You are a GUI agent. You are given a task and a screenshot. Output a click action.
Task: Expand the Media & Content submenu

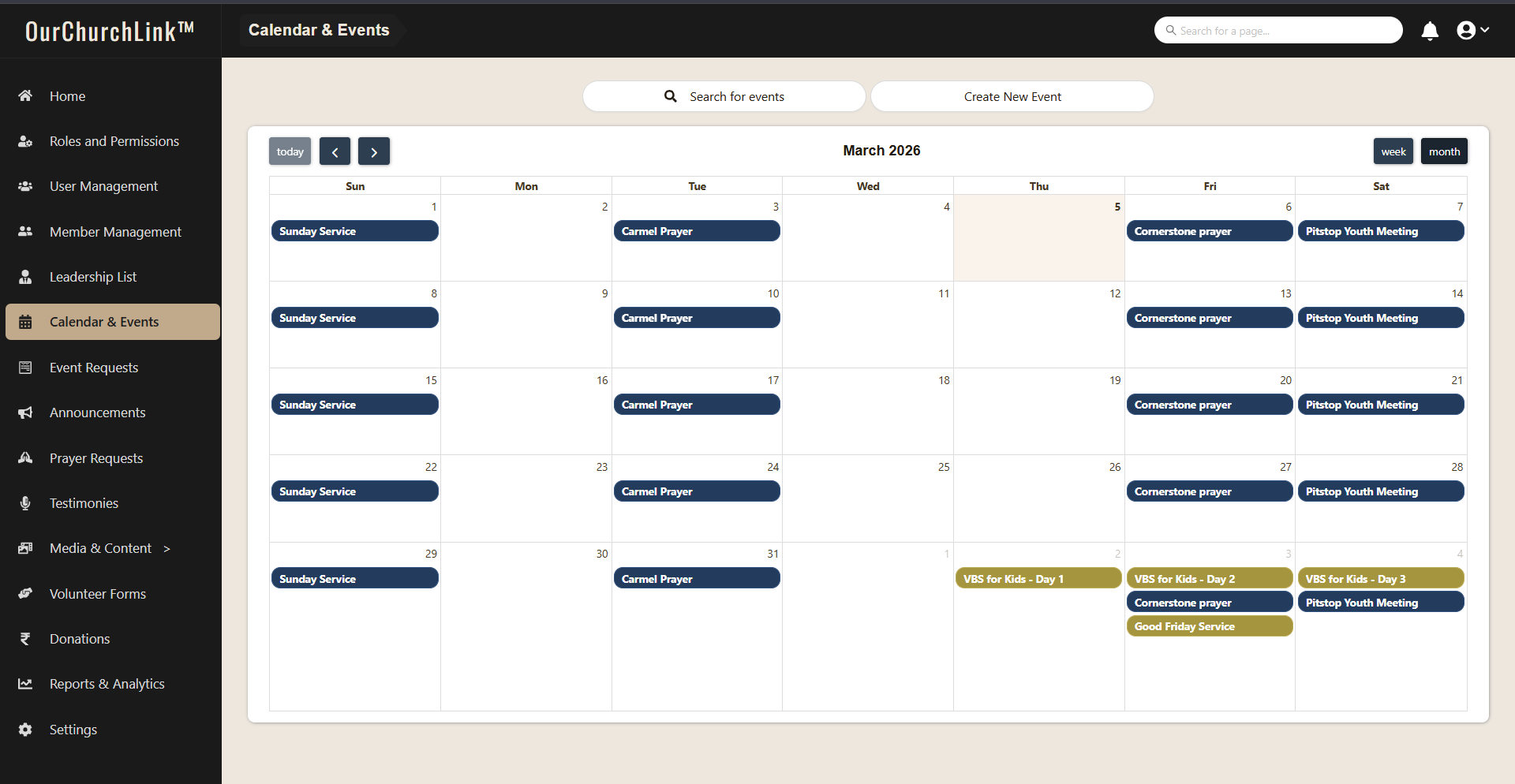click(x=166, y=549)
